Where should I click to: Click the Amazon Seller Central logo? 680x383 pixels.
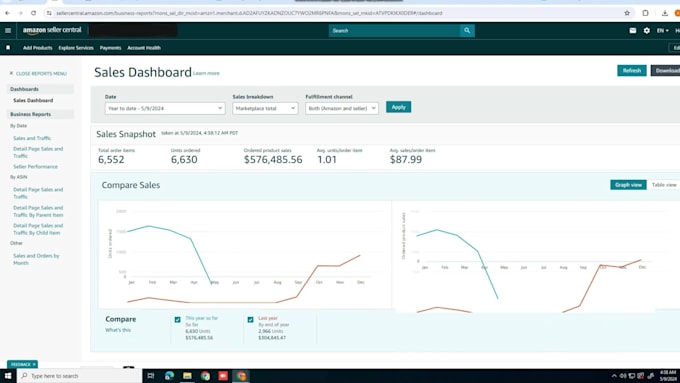[x=52, y=30]
